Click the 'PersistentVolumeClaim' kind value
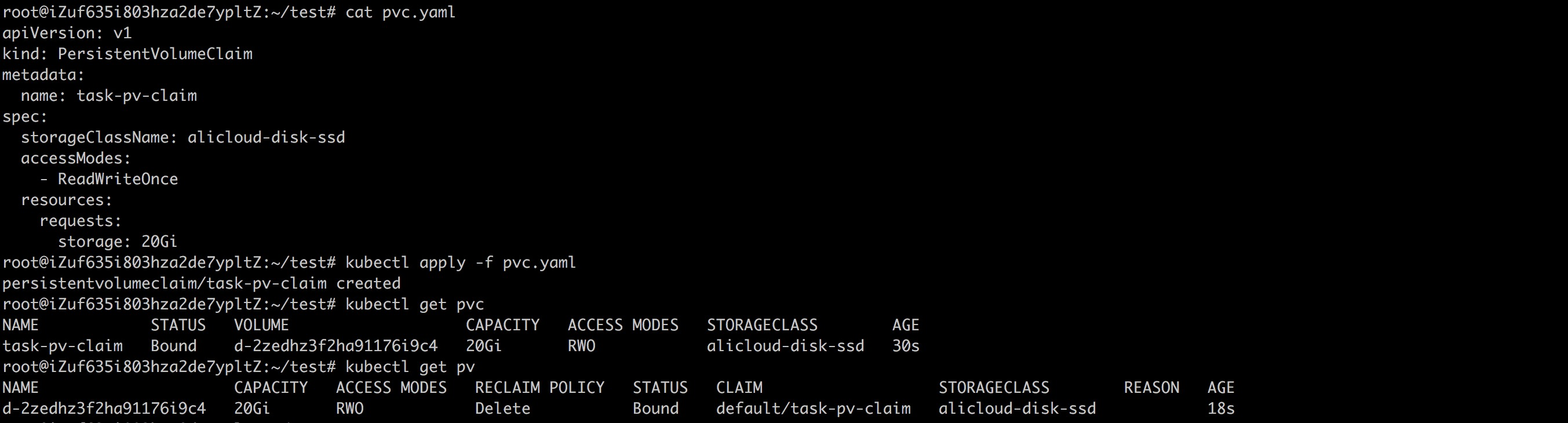This screenshot has height=423, width=1568. [x=155, y=53]
